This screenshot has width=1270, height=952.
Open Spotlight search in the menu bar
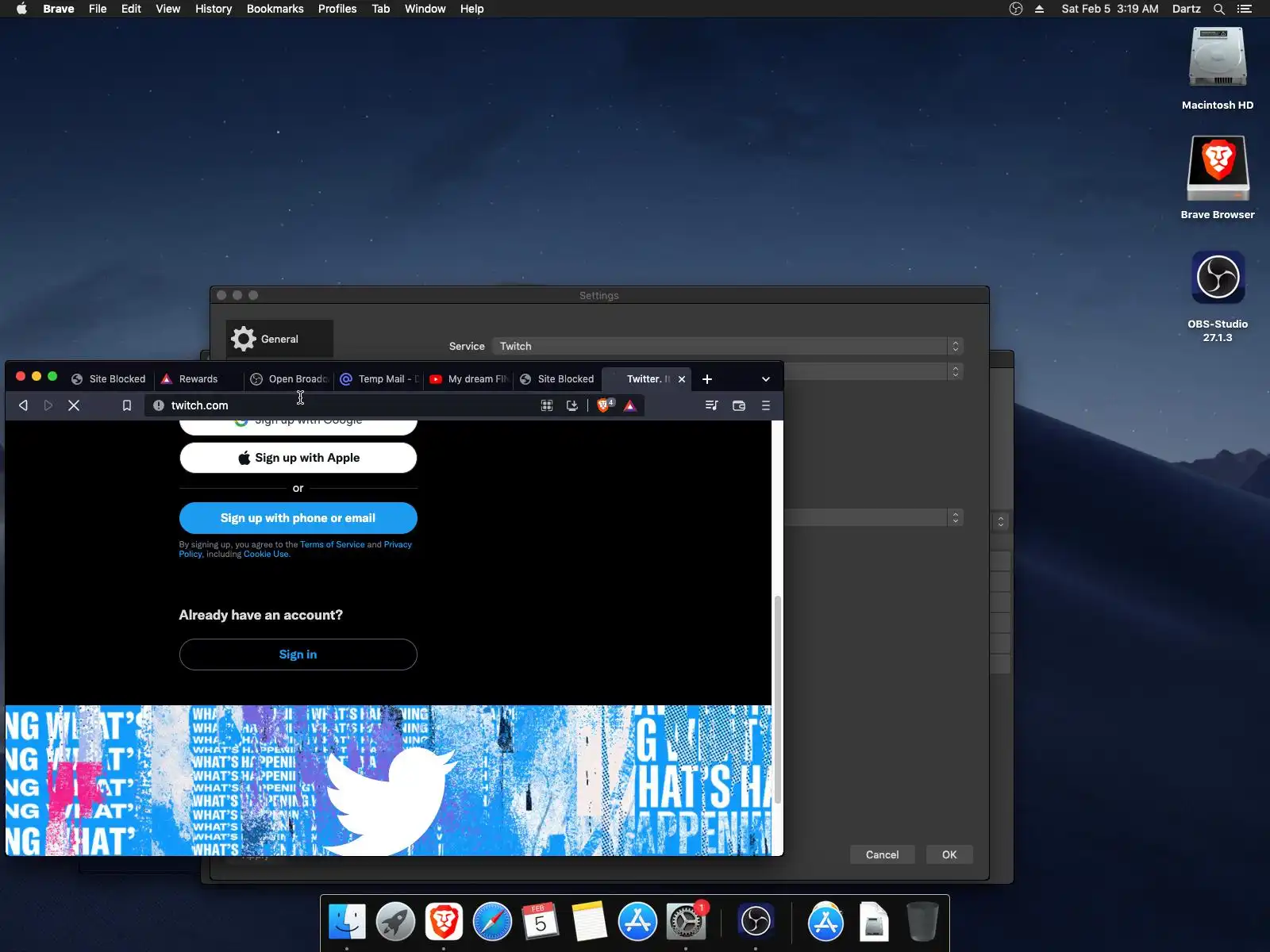pos(1219,9)
